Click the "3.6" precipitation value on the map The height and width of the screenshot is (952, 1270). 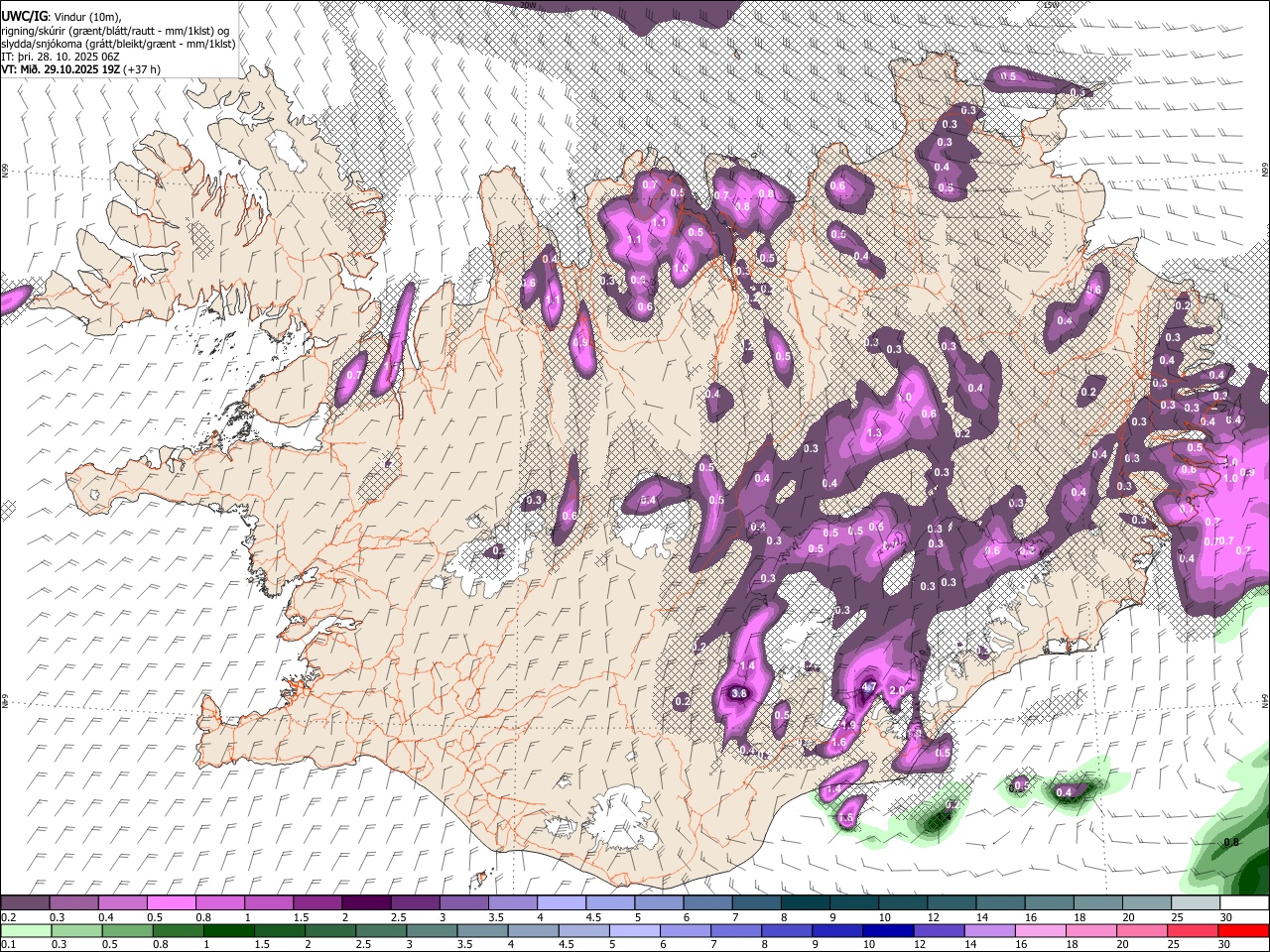coord(738,694)
